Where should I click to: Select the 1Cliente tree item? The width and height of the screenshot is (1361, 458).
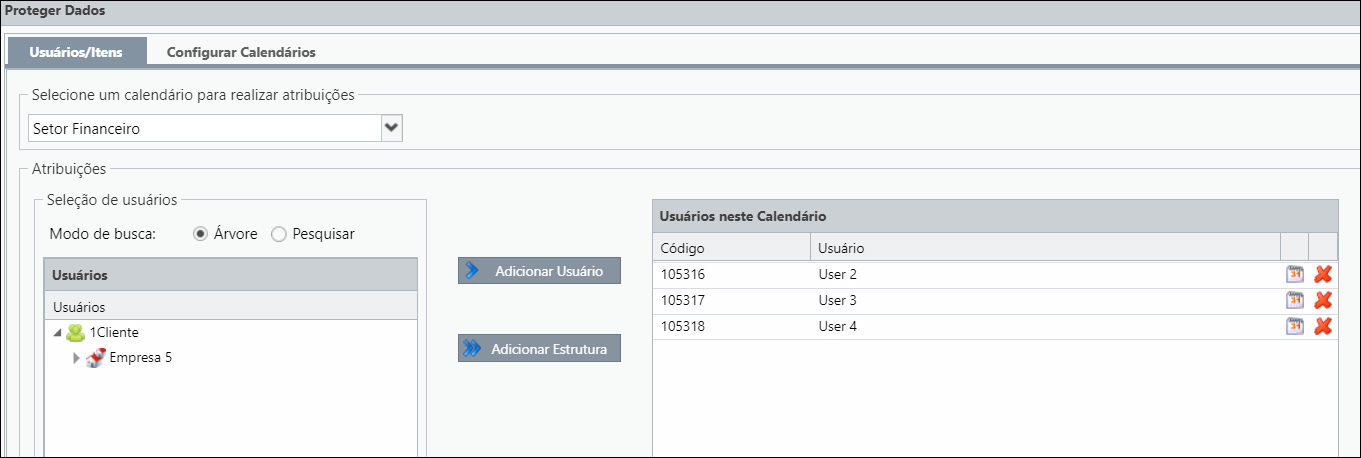coord(114,332)
